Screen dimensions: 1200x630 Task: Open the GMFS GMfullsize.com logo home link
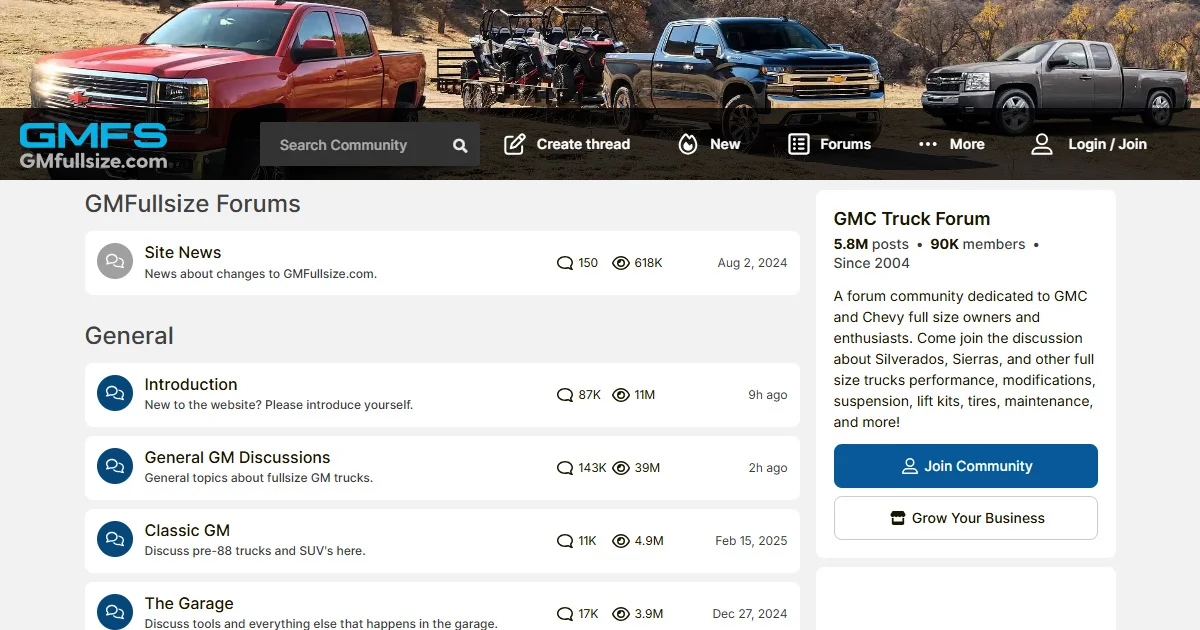93,146
